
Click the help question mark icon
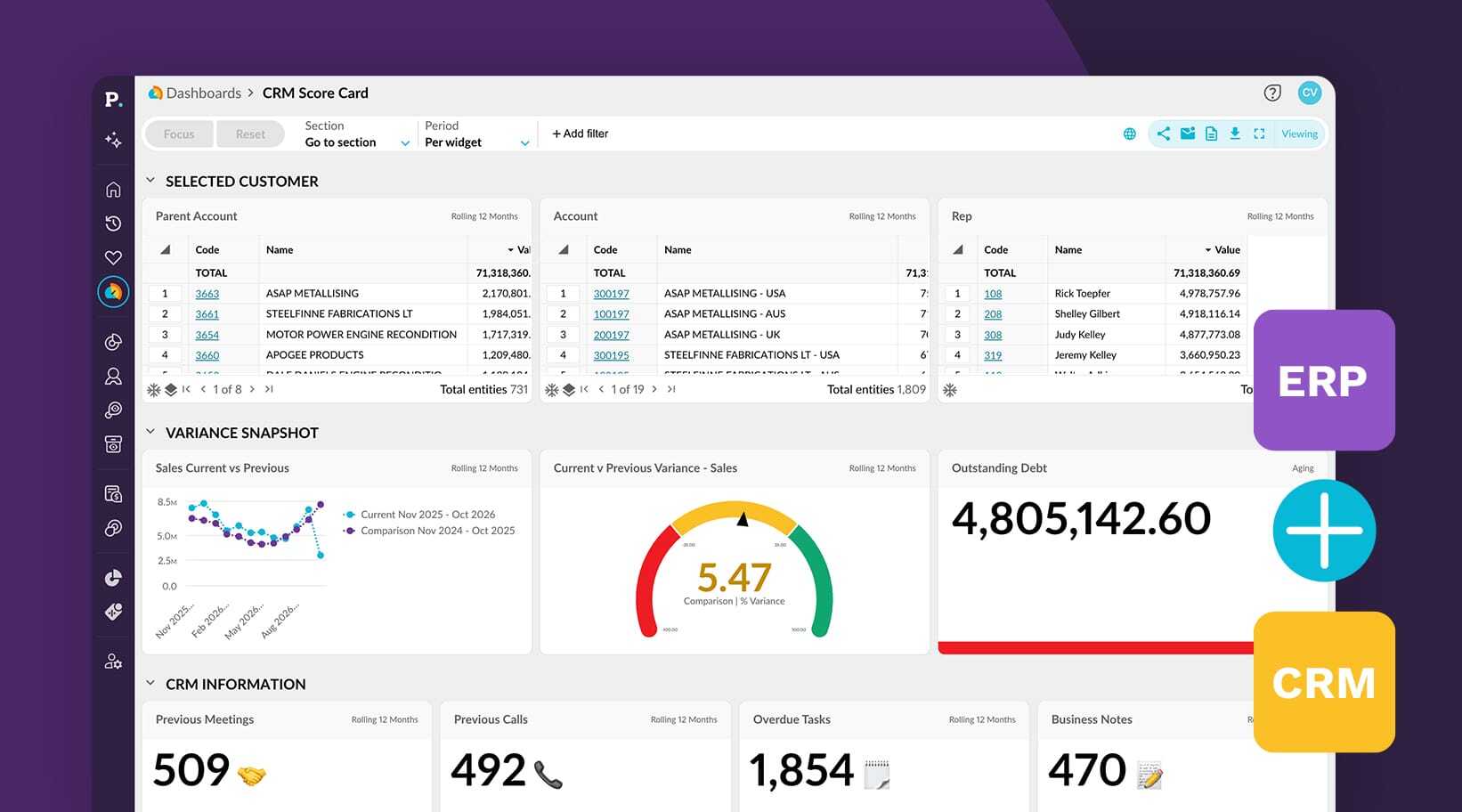pyautogui.click(x=1272, y=93)
